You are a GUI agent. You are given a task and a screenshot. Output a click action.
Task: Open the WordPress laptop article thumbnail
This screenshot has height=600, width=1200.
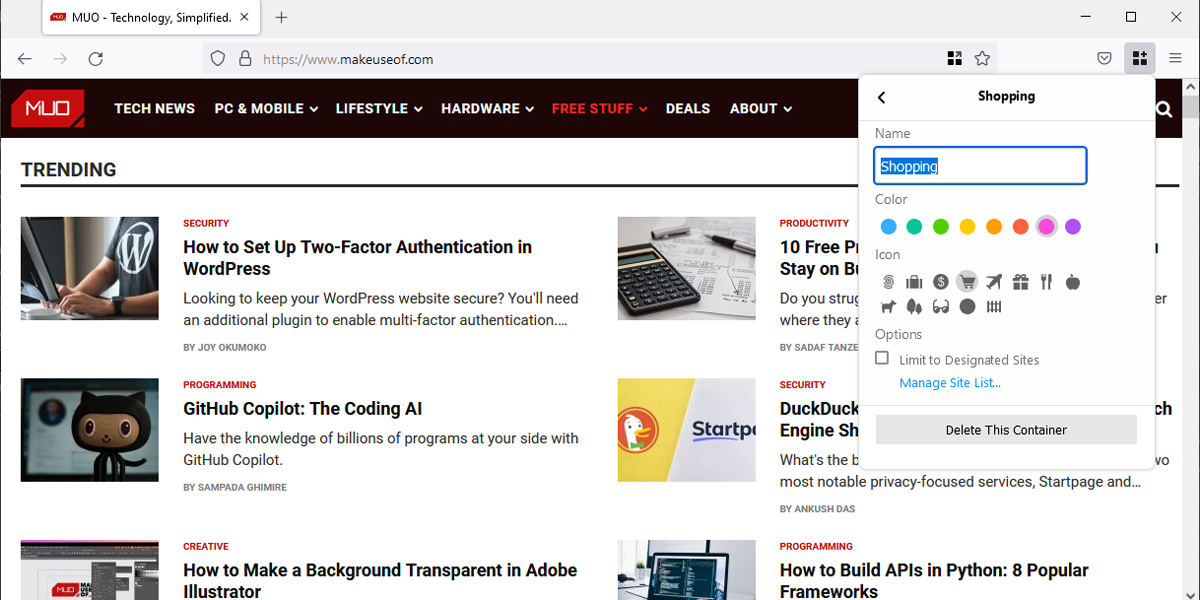[x=89, y=268]
